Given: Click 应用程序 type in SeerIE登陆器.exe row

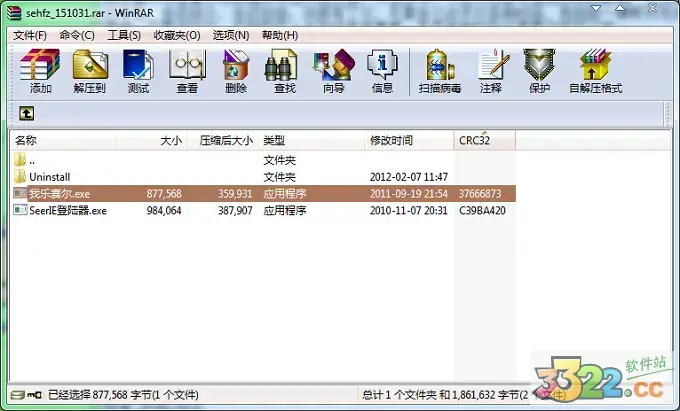Looking at the screenshot, I should click(x=284, y=211).
